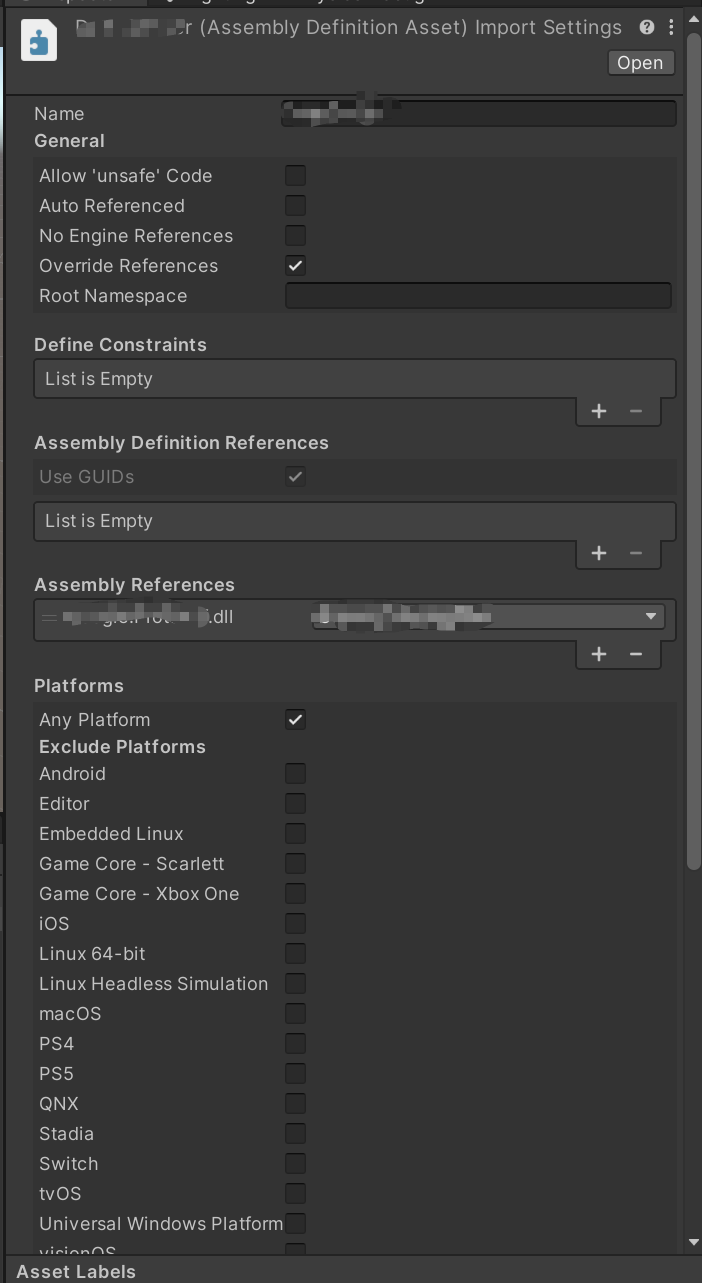Remove a Define Constraint with minus icon

(x=635, y=411)
